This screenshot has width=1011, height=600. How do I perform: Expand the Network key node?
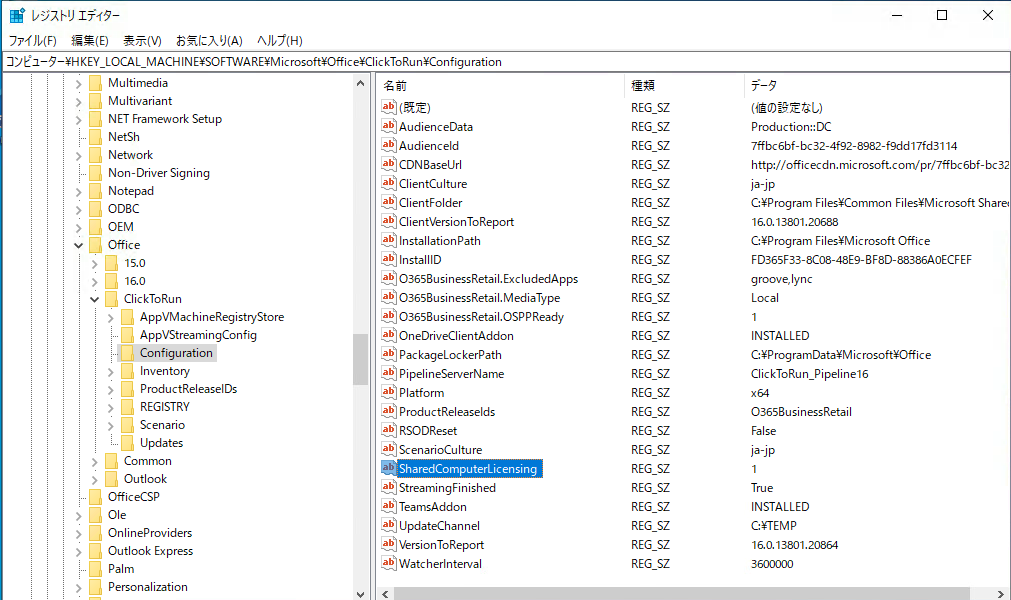79,156
